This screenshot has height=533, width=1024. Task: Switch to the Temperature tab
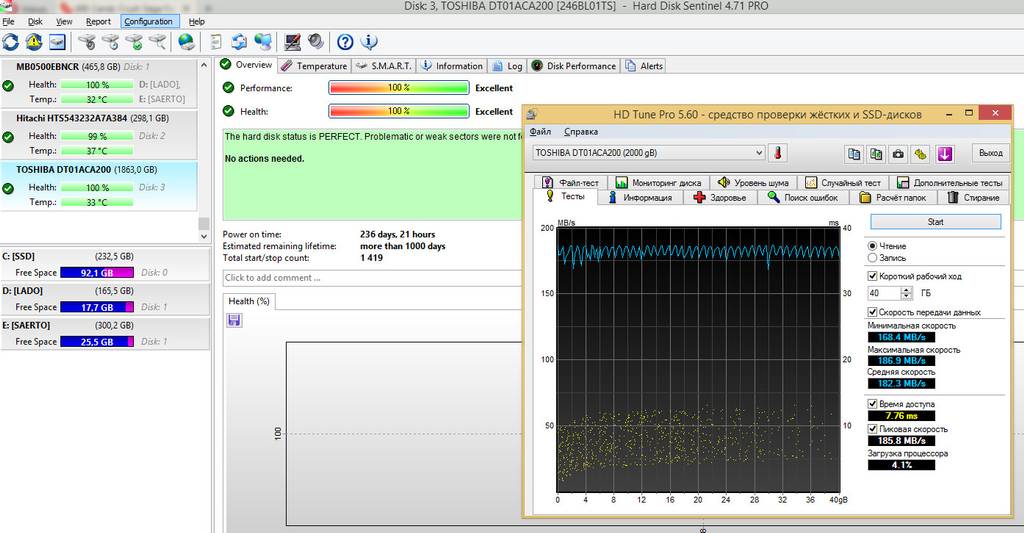coord(314,66)
